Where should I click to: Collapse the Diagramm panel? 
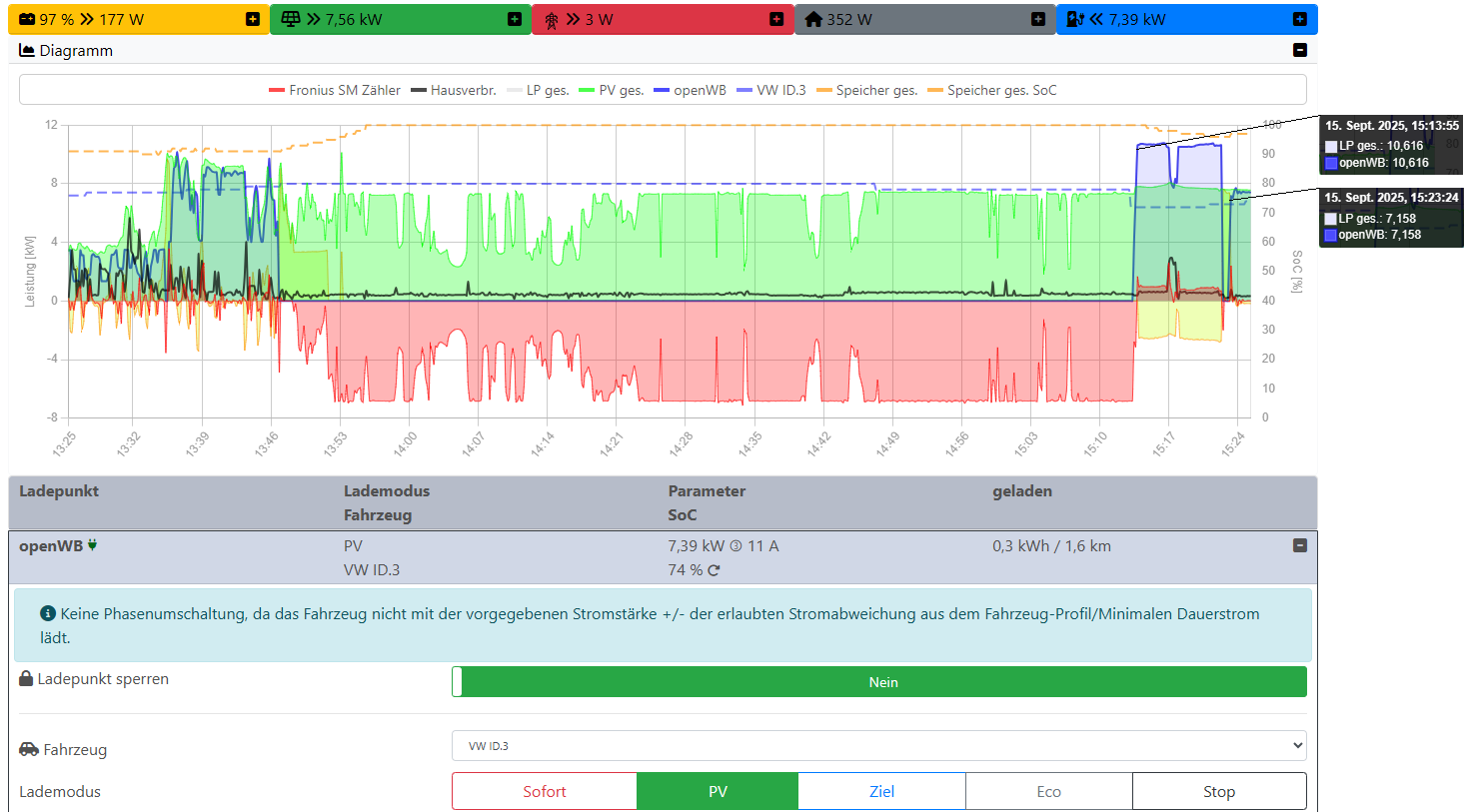point(1300,50)
